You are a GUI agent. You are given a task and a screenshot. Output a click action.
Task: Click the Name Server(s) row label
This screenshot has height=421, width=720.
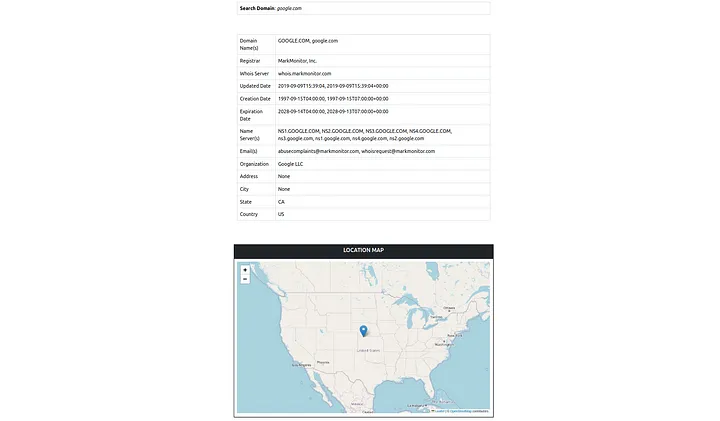click(249, 135)
